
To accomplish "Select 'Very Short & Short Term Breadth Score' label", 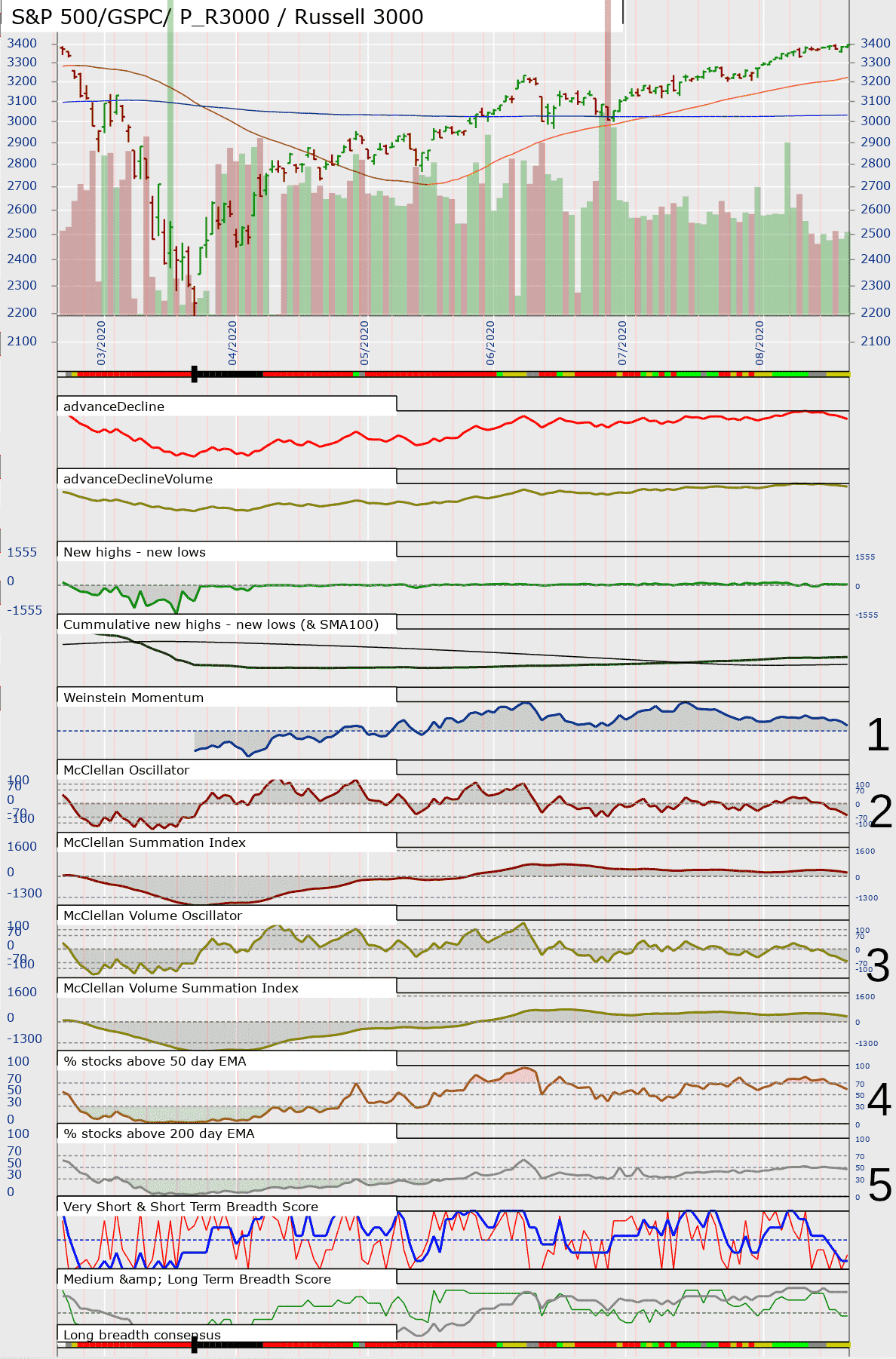I will point(191,1207).
